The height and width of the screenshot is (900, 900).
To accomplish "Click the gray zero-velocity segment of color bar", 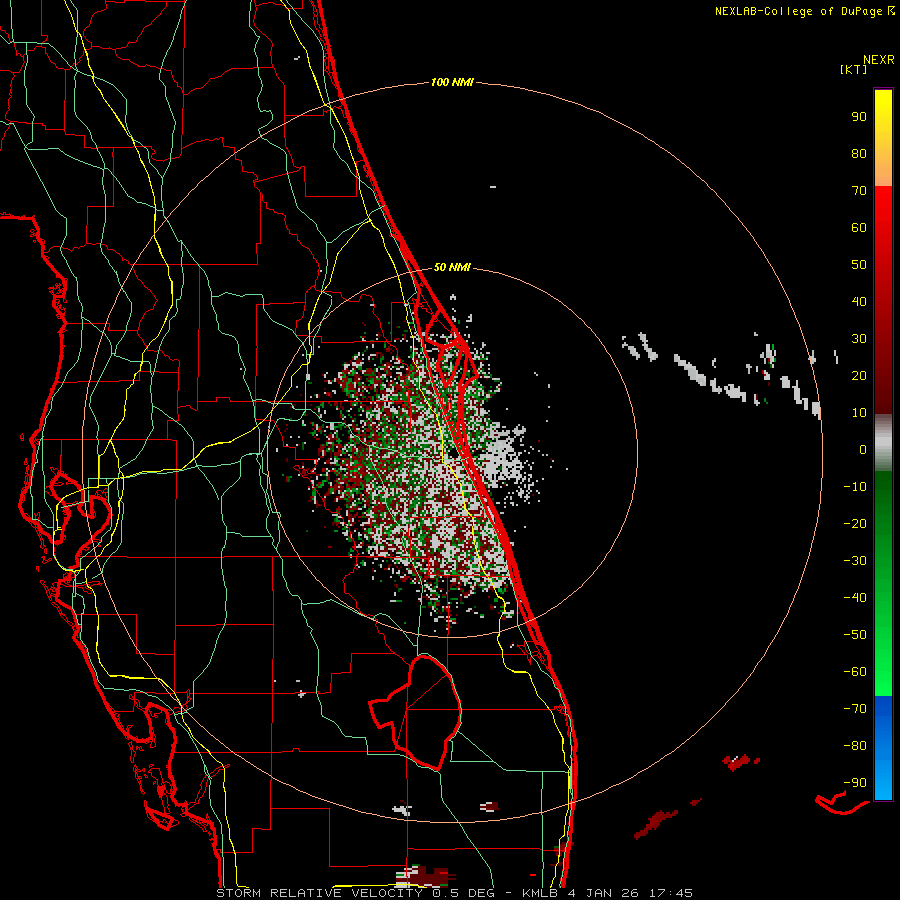I will point(883,443).
